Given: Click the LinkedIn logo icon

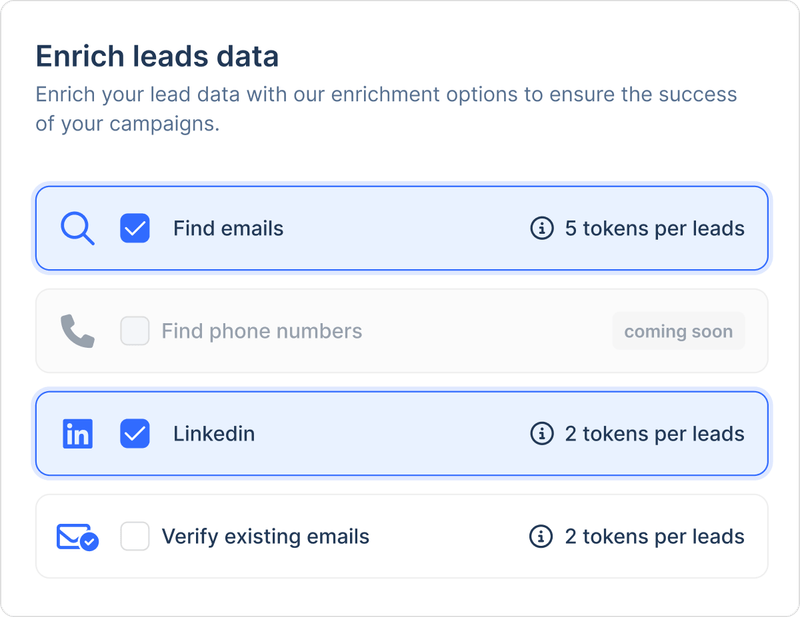Looking at the screenshot, I should (77, 434).
